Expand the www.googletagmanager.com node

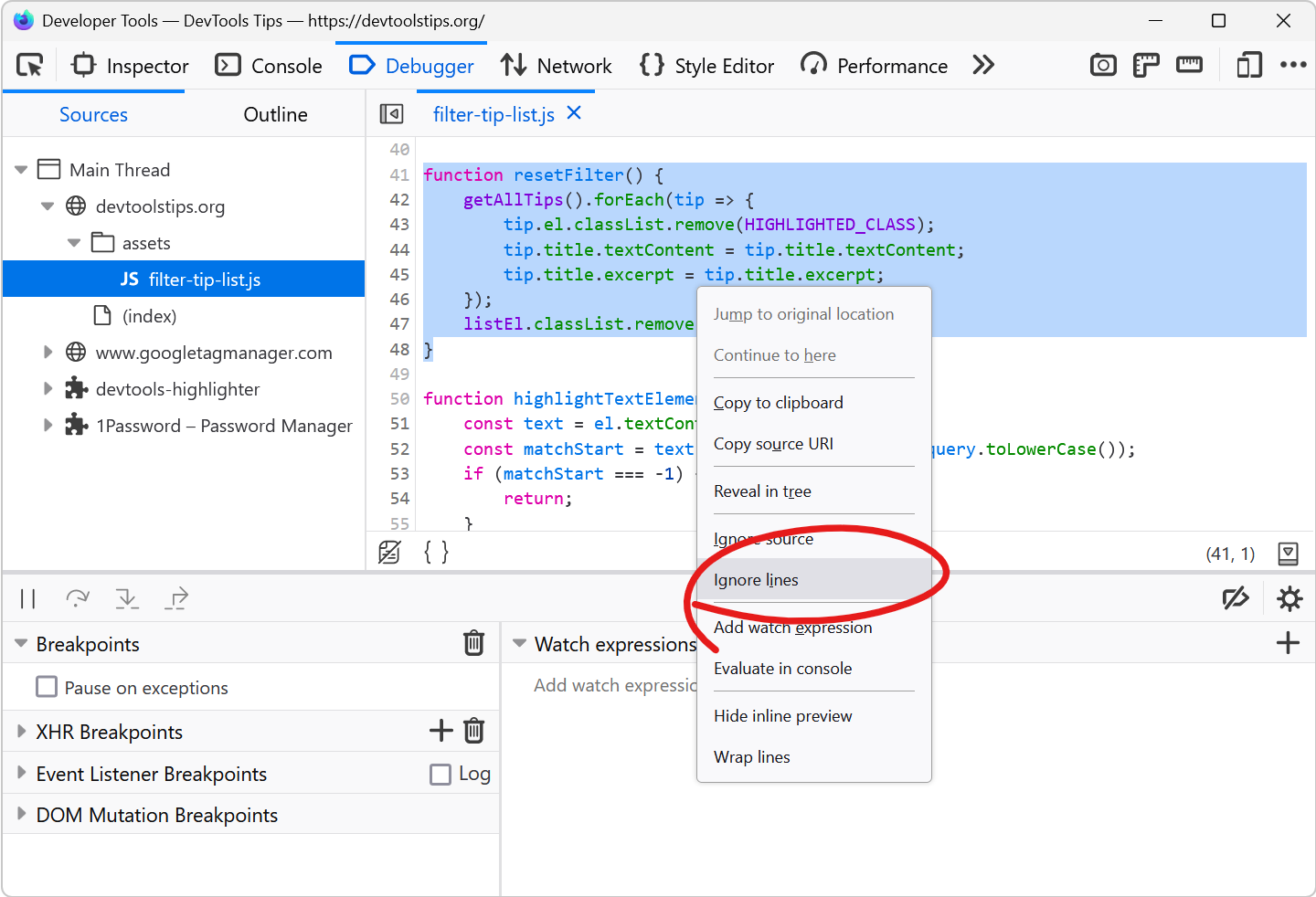click(48, 352)
